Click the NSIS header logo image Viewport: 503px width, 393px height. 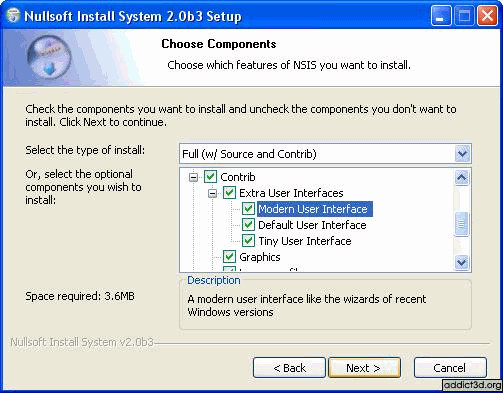(x=49, y=57)
